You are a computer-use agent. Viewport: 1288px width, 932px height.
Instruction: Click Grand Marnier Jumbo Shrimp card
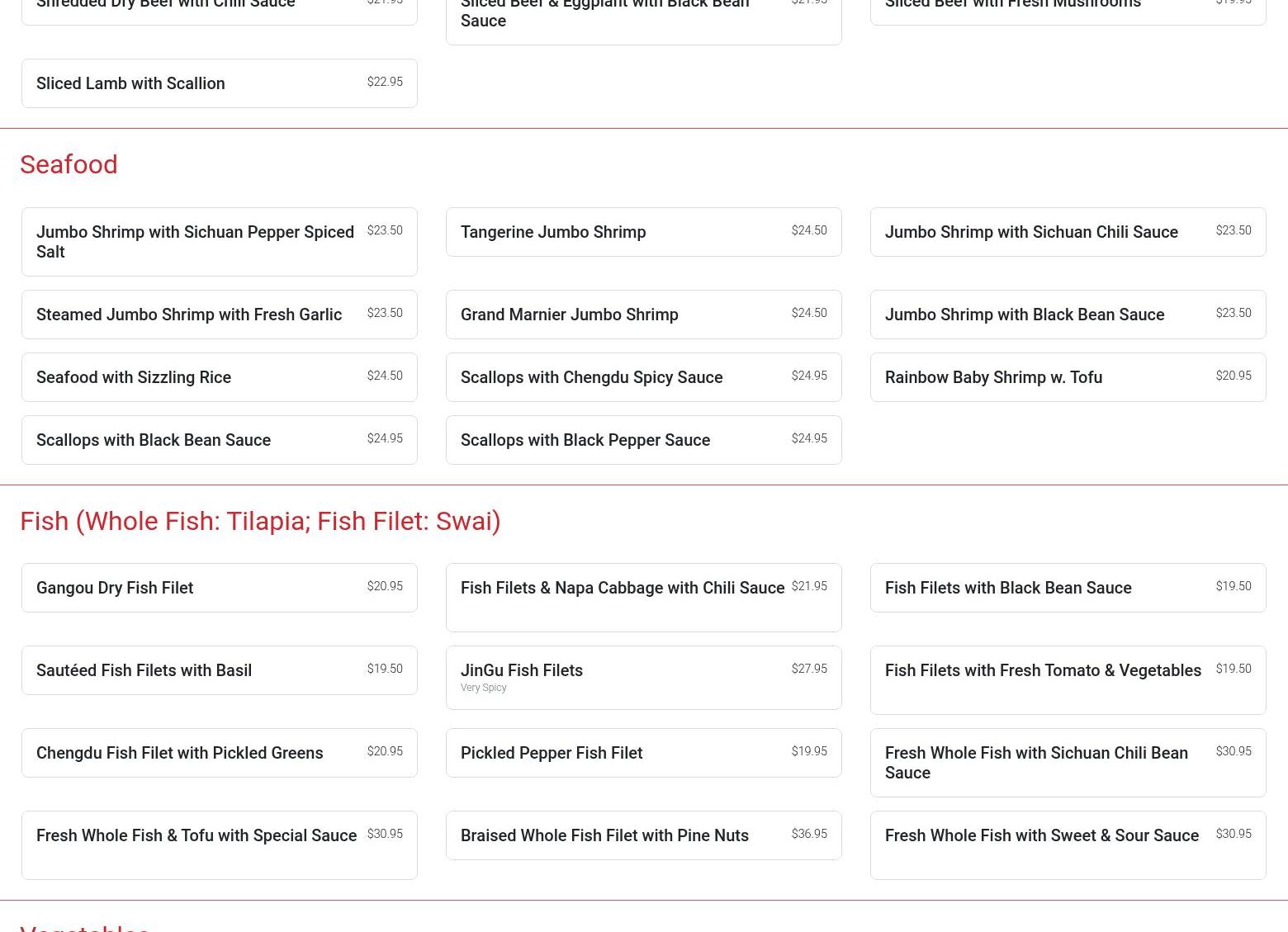coord(643,315)
